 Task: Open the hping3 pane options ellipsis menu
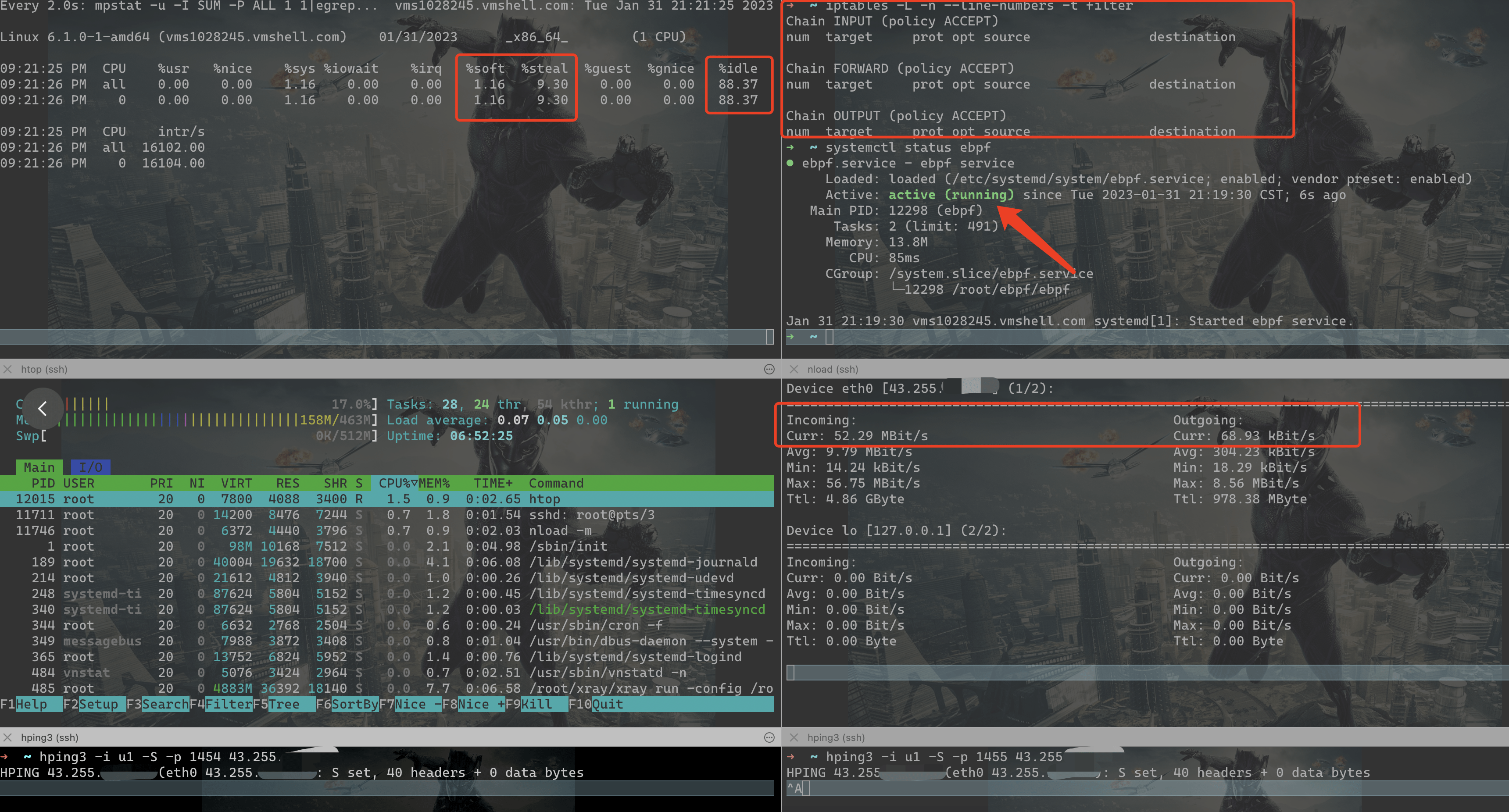coord(769,737)
